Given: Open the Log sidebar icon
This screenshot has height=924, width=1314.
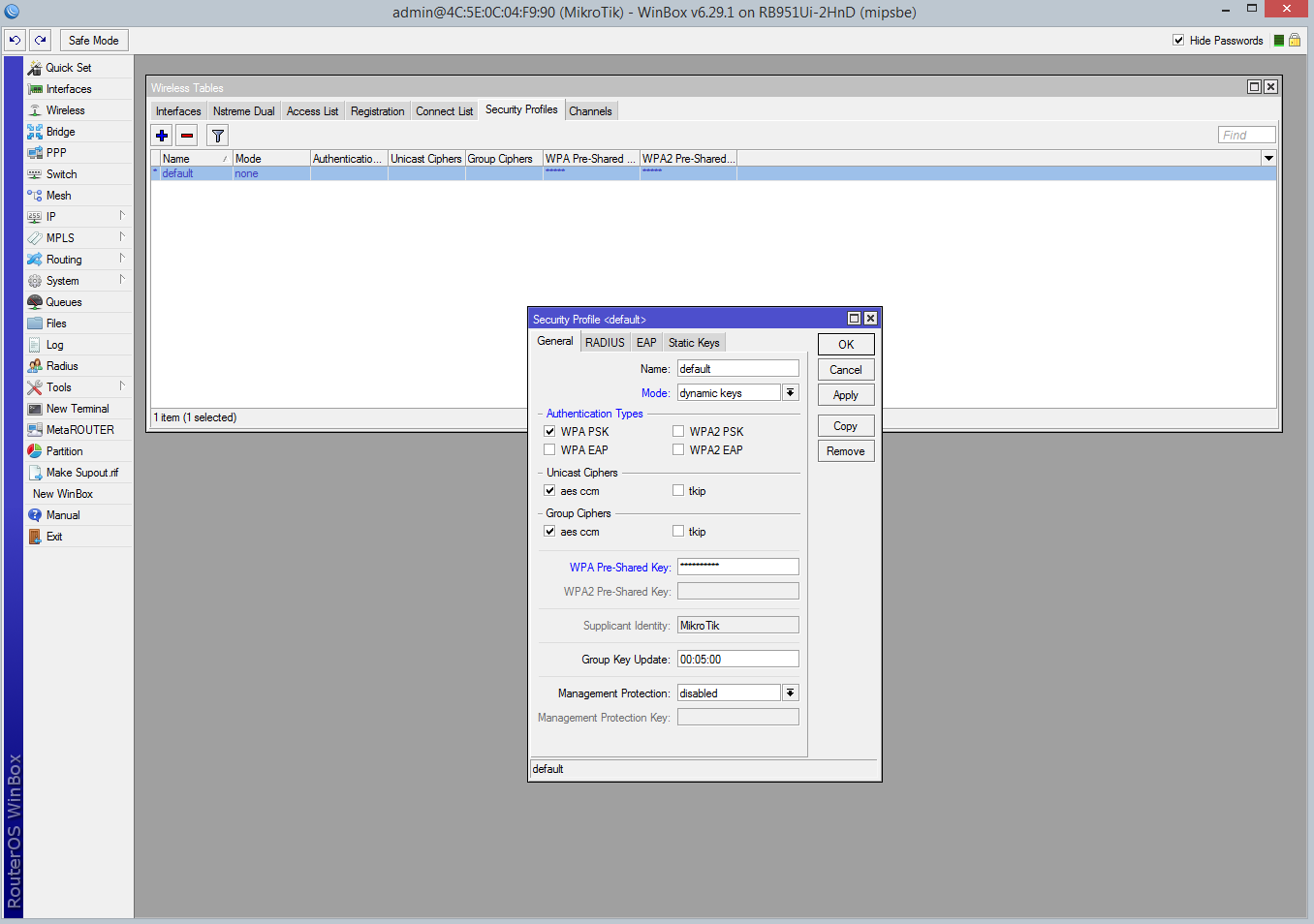Looking at the screenshot, I should [x=35, y=345].
